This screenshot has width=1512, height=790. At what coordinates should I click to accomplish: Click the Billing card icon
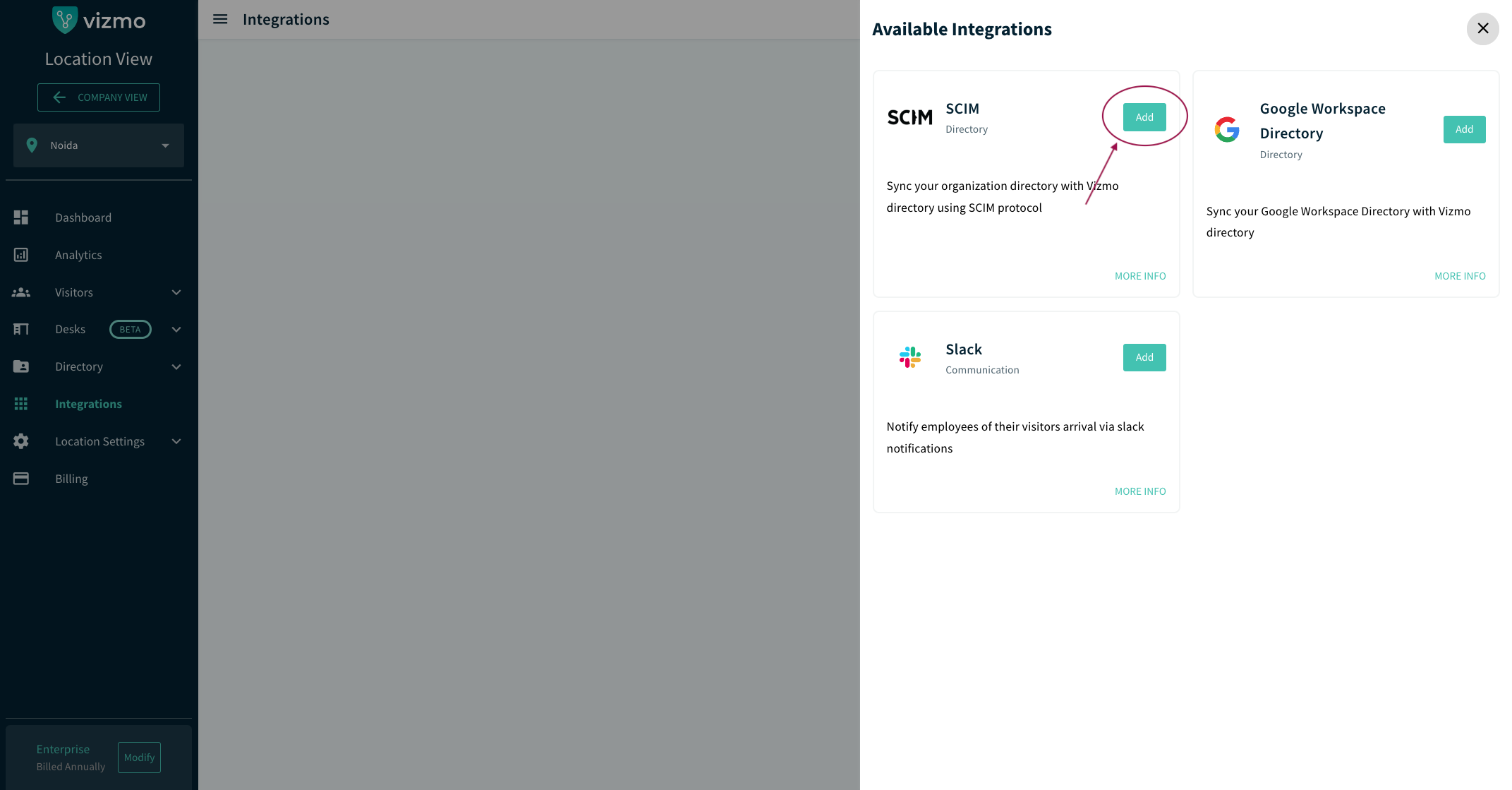point(21,479)
